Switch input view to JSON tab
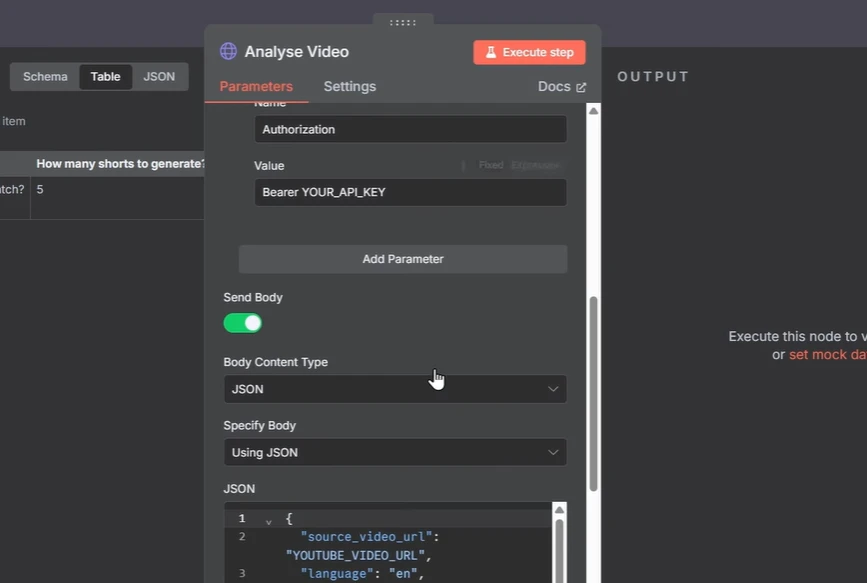Viewport: 867px width, 583px height. (159, 76)
